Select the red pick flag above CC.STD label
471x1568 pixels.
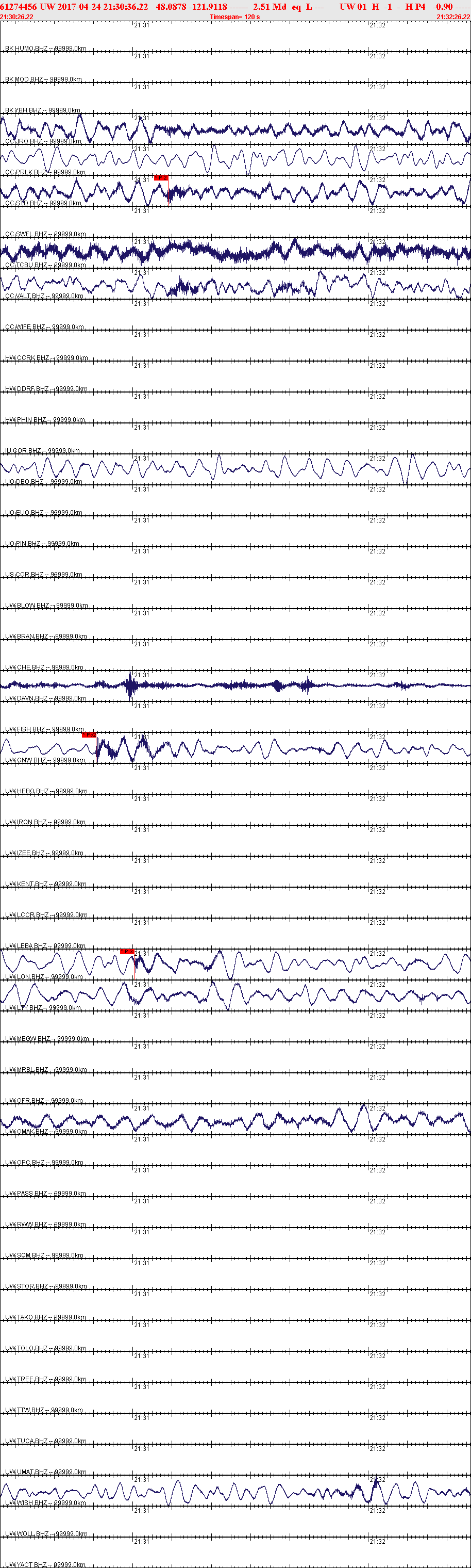coord(161,178)
